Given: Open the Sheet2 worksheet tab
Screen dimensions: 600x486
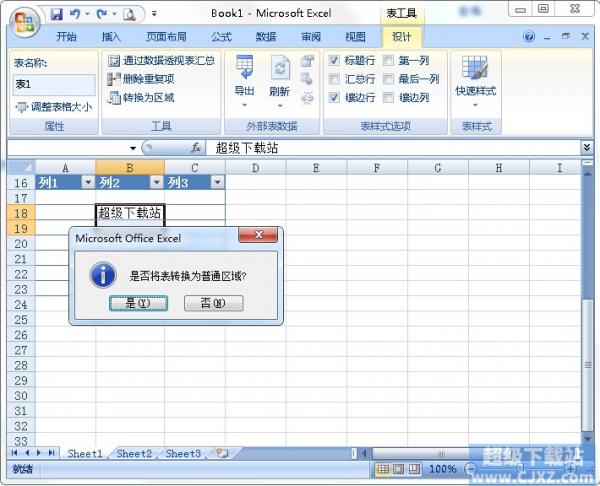Looking at the screenshot, I should [x=134, y=453].
